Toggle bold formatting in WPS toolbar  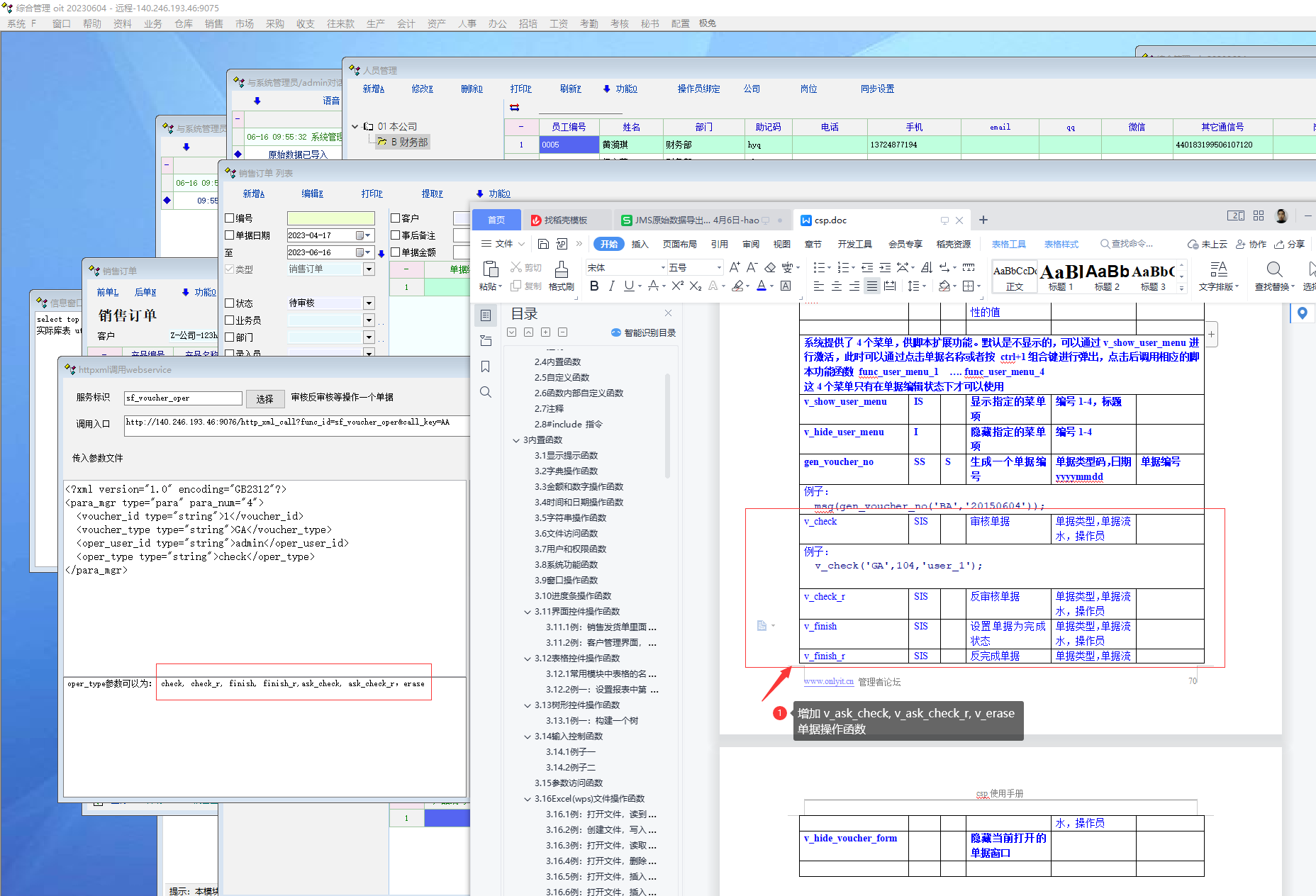pyautogui.click(x=594, y=286)
